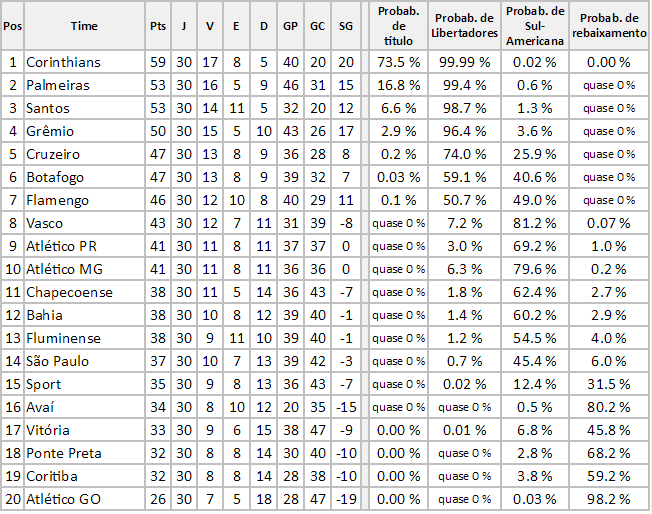Select Vasco's 81.2 % Sul-Americana probability
This screenshot has width=652, height=514.
[535, 223]
